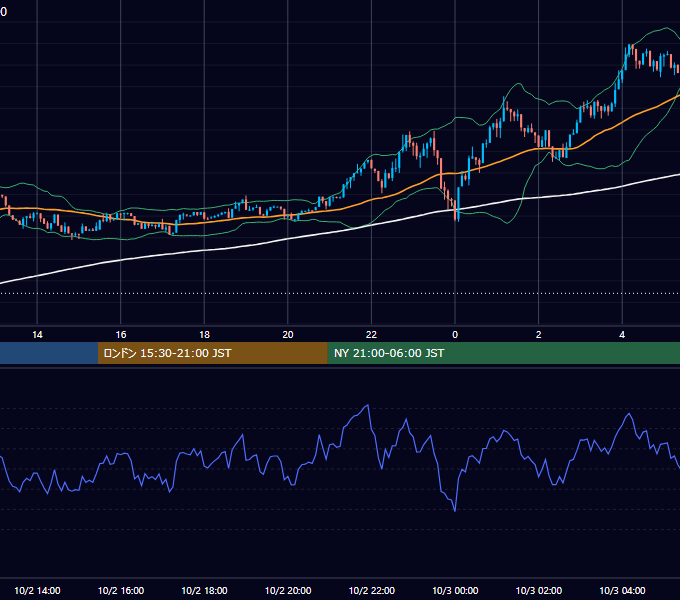Click the NY 21:00-06:00 JST session band
This screenshot has width=680, height=600.
[x=503, y=353]
